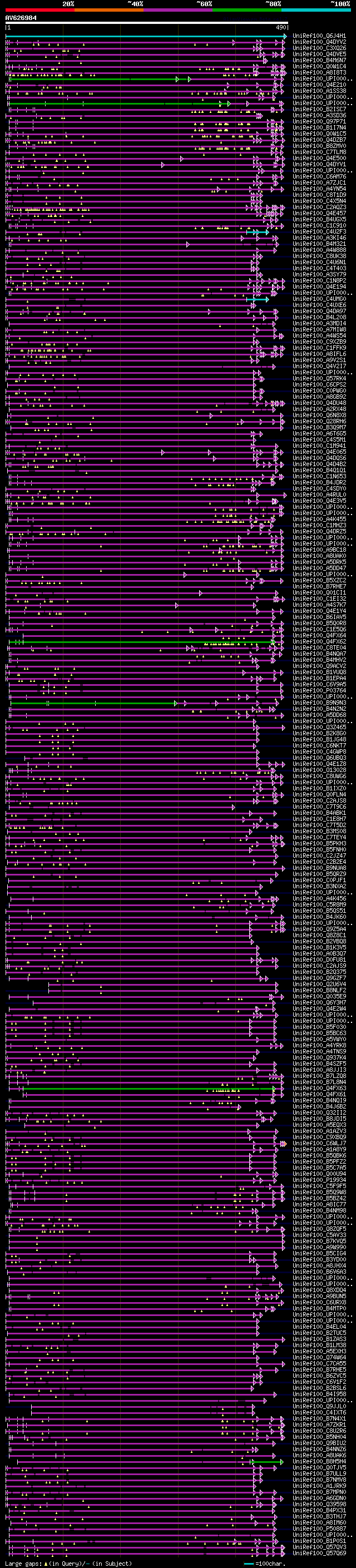Select the UniRef100_C1E5Q6 label
The height and width of the screenshot is (1568, 356).
click(319, 630)
